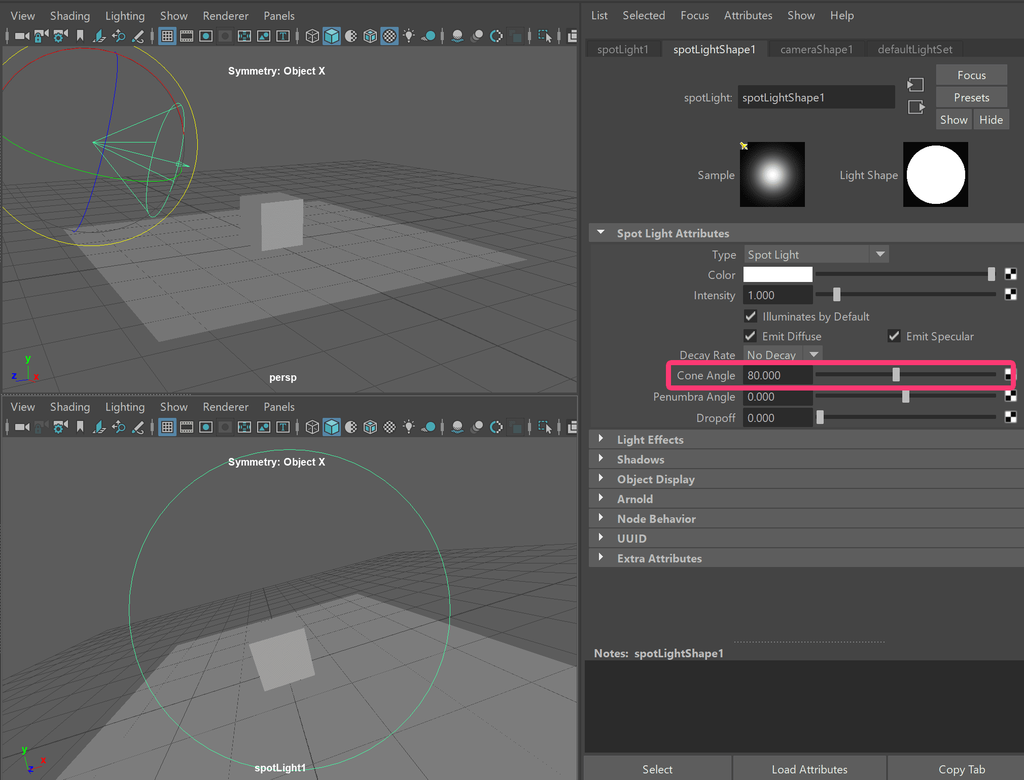
Task: Click Select Camera icon in persp panel toolbar
Action: pos(22,36)
